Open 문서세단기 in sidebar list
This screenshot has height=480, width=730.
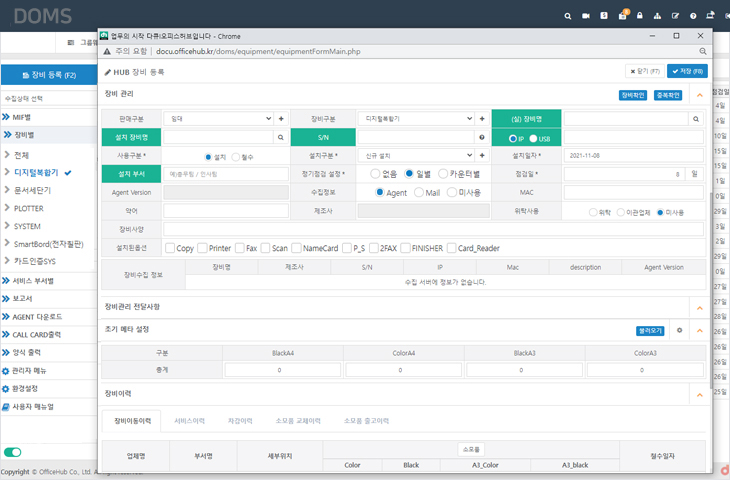[x=32, y=190]
